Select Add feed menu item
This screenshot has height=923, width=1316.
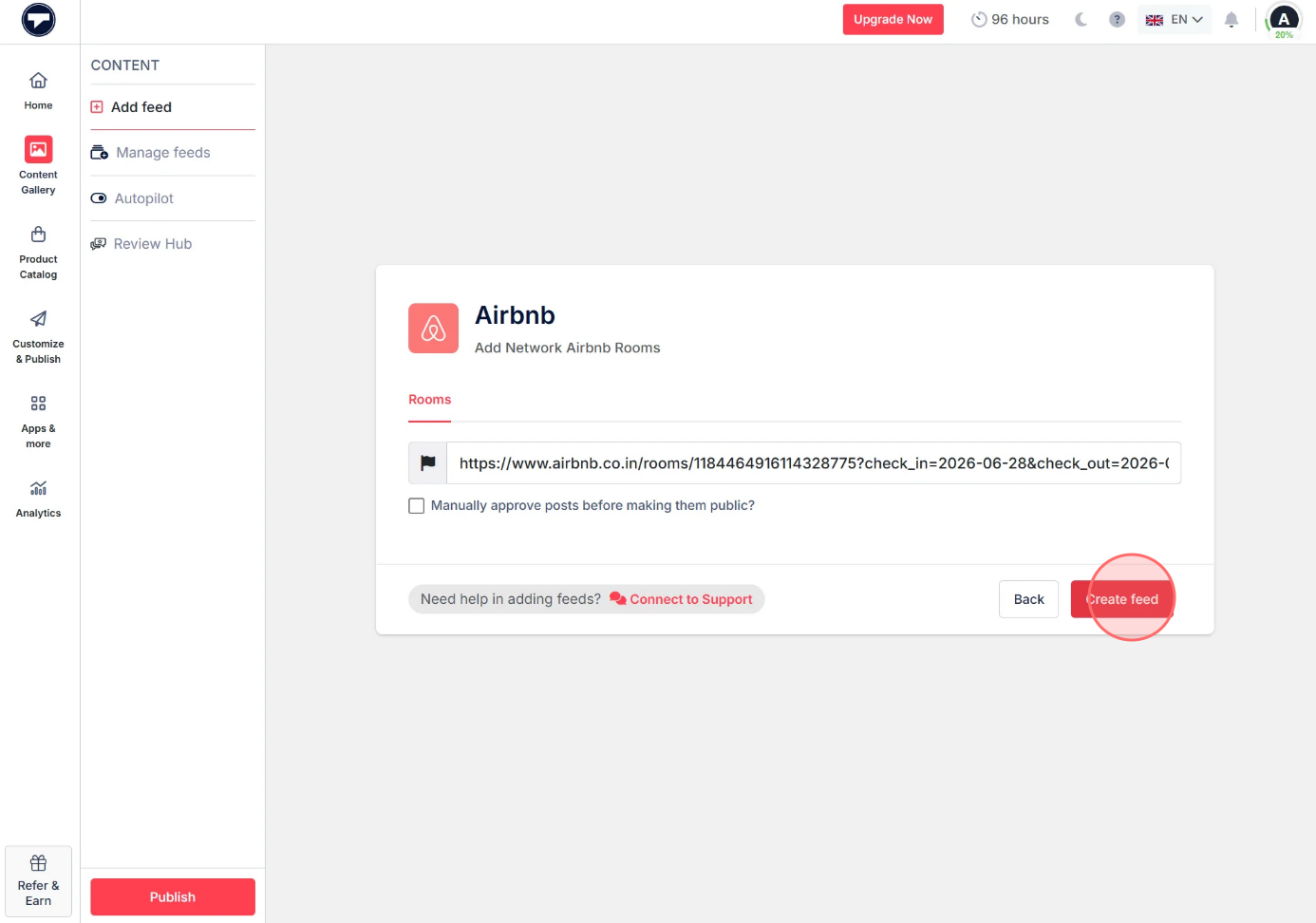coord(173,107)
